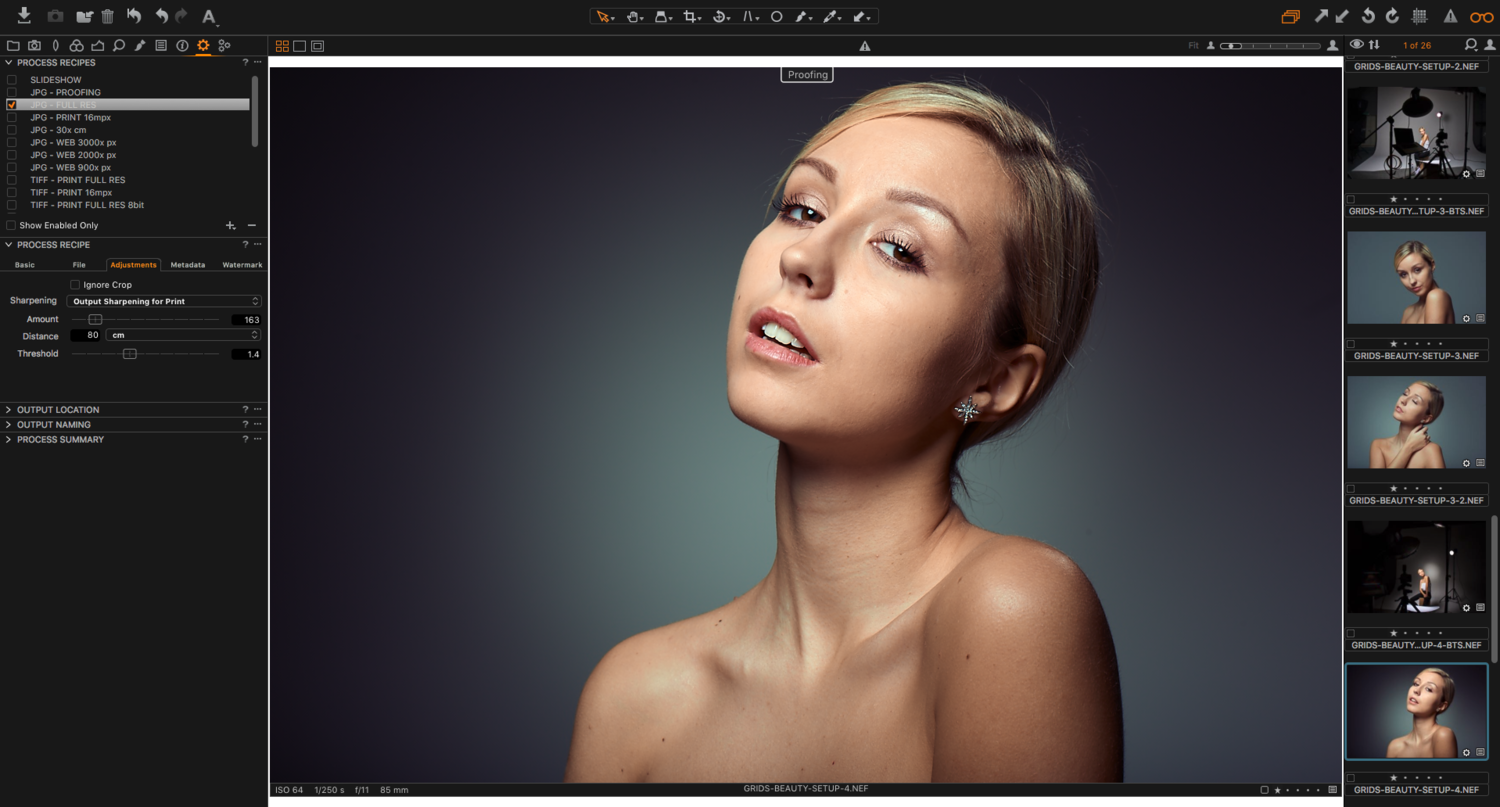Open the Metadata info tool tab

[x=182, y=46]
